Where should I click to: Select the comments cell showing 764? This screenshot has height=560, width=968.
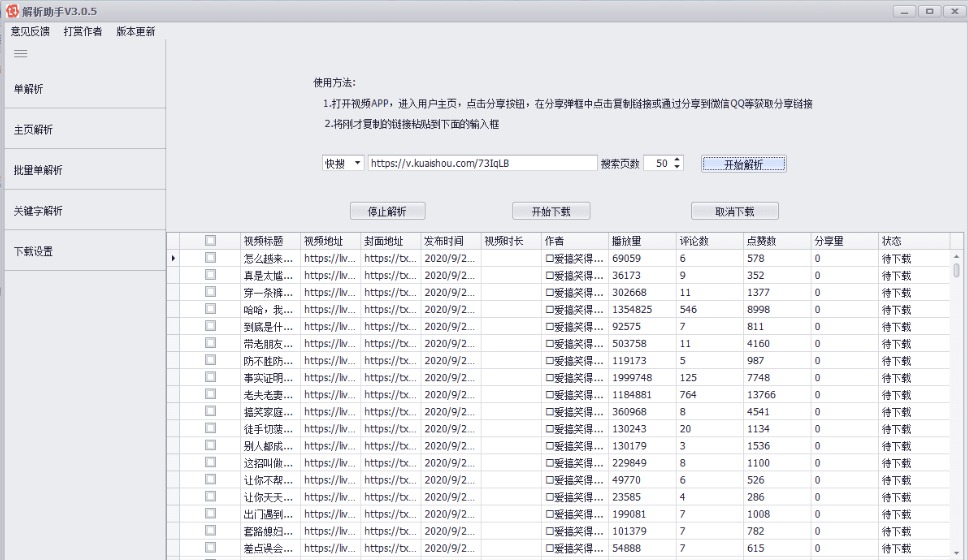click(x=710, y=395)
